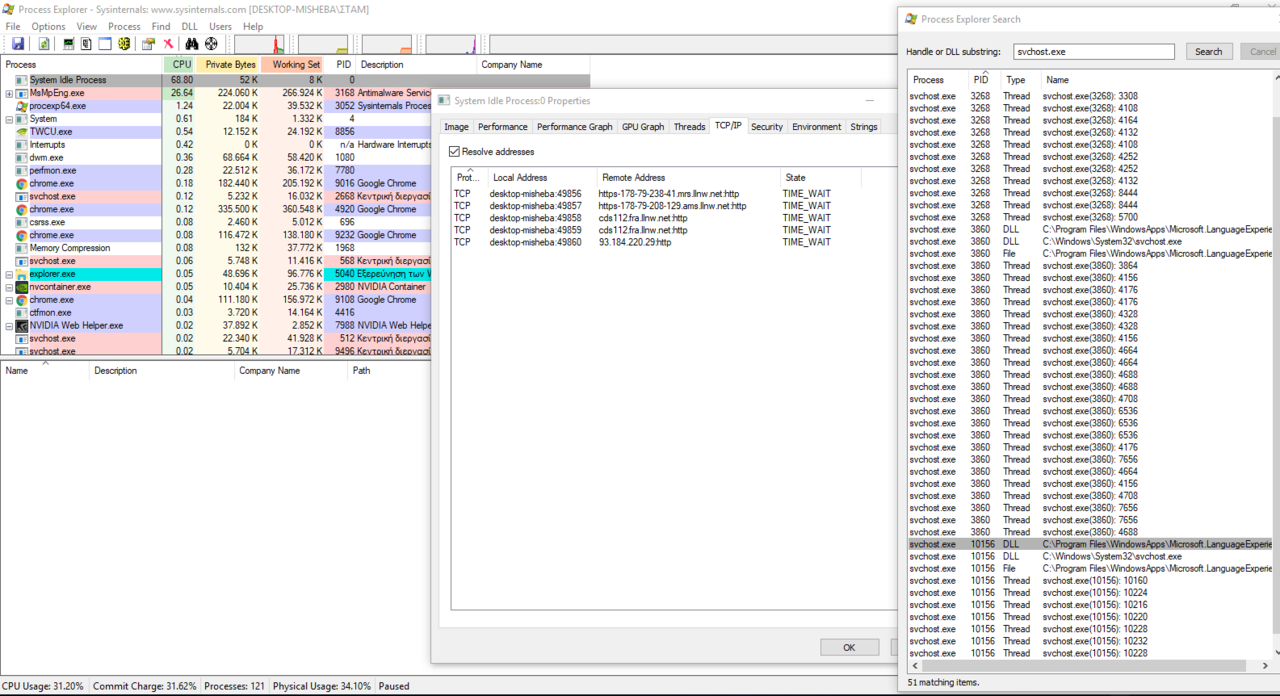Collapse the nvcontainer.exe tree node
The image size is (1280, 696).
coord(9,287)
